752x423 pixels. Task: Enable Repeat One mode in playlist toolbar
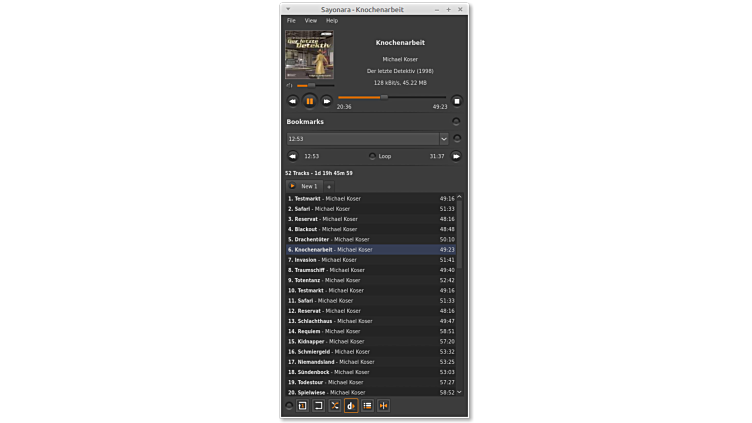click(x=302, y=406)
